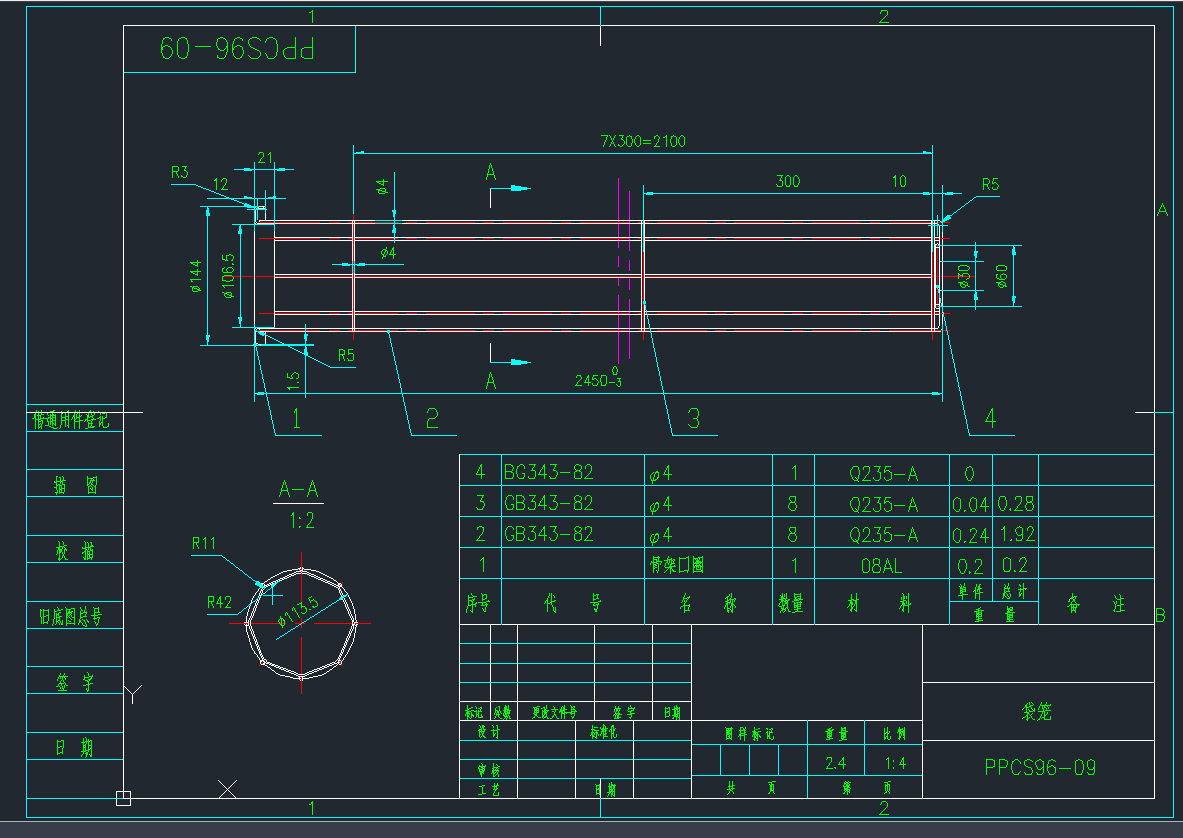This screenshot has width=1183, height=838.
Task: Click the A-A section view title
Action: click(x=299, y=489)
